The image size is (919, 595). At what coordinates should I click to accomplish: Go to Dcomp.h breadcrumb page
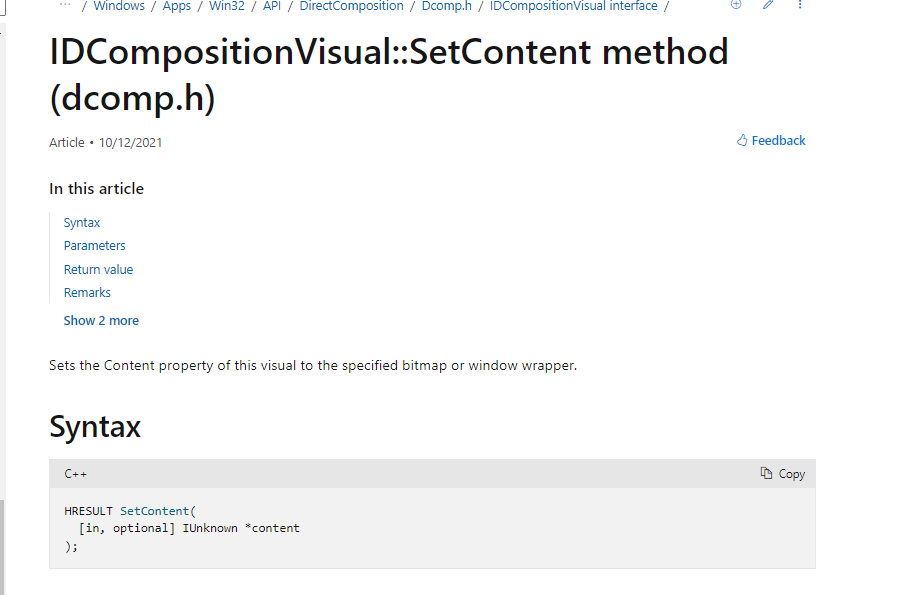click(447, 6)
